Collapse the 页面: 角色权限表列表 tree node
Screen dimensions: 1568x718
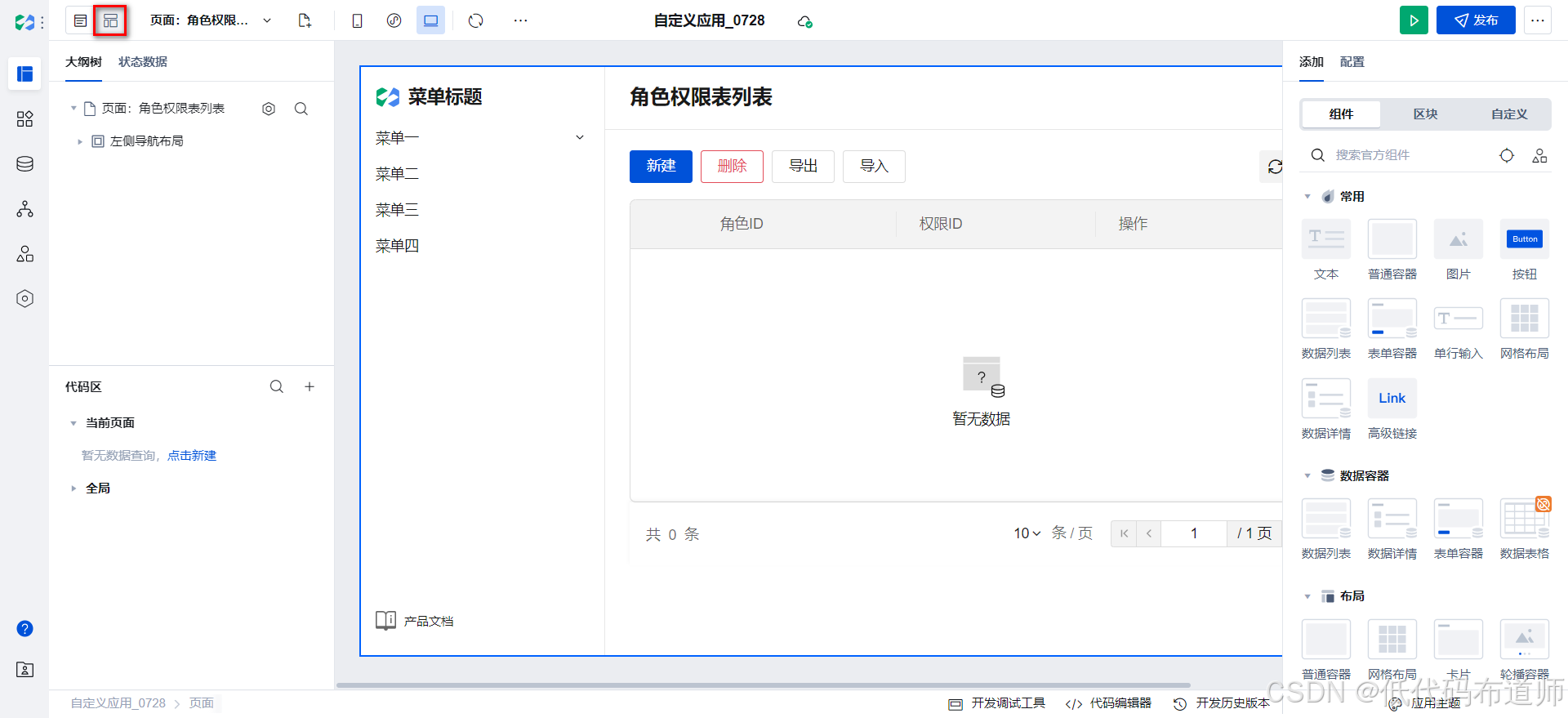(x=73, y=108)
